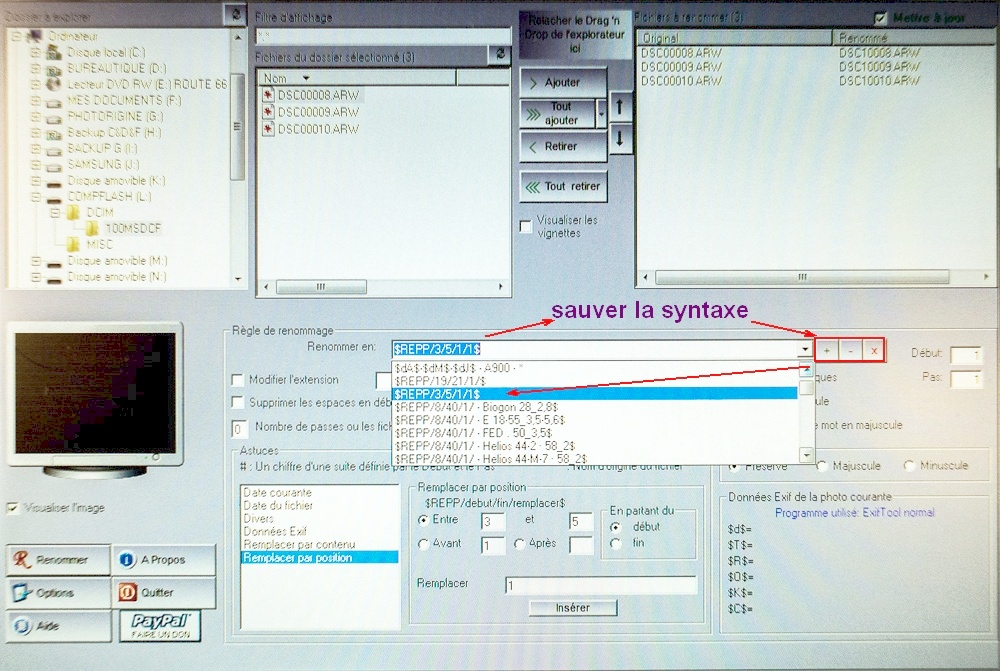The width and height of the screenshot is (1000, 671).
Task: Open the Options dialog
Action: (57, 593)
